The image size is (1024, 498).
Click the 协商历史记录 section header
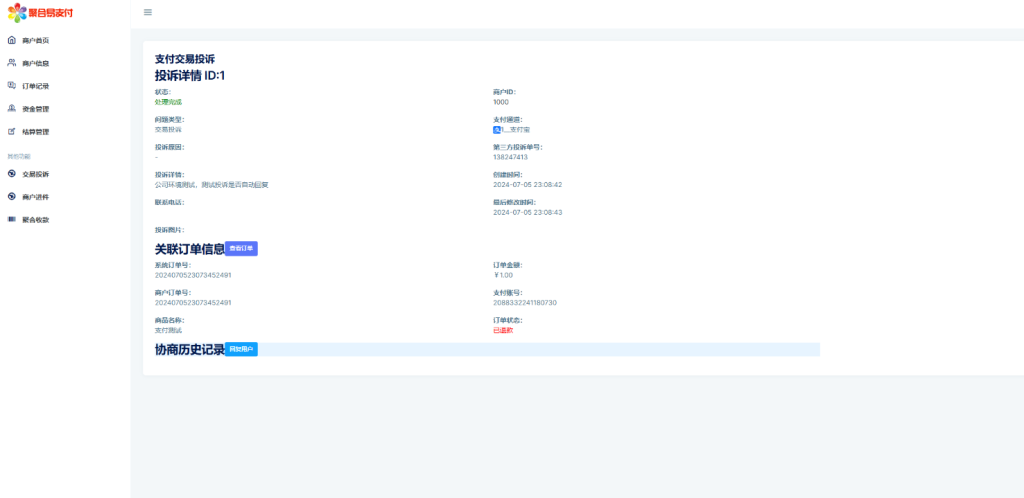[189, 349]
